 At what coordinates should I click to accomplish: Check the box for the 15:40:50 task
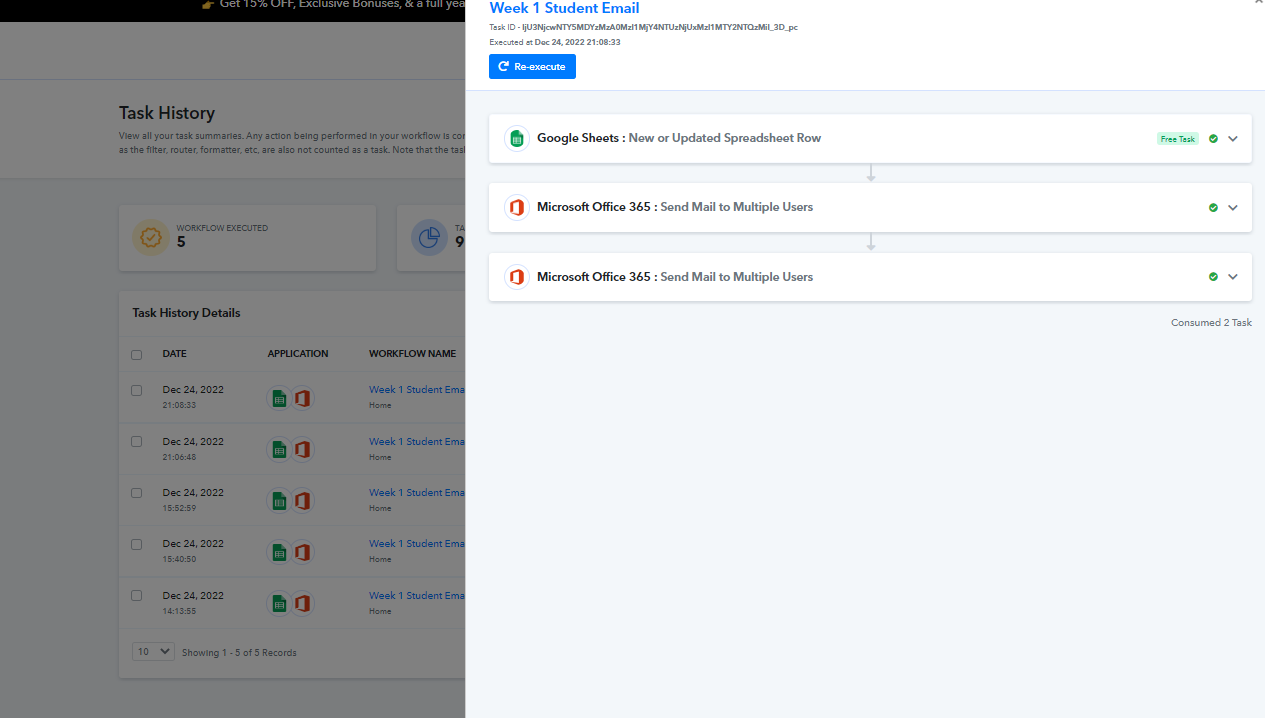137,544
